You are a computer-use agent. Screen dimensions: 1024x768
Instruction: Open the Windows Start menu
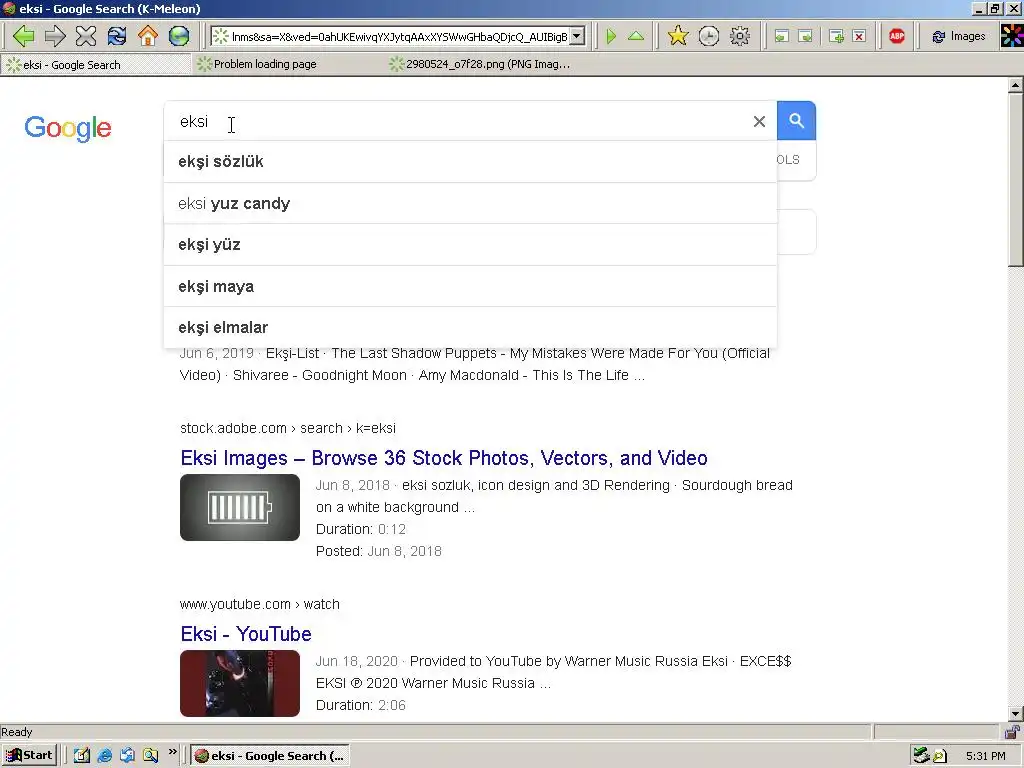pos(29,756)
